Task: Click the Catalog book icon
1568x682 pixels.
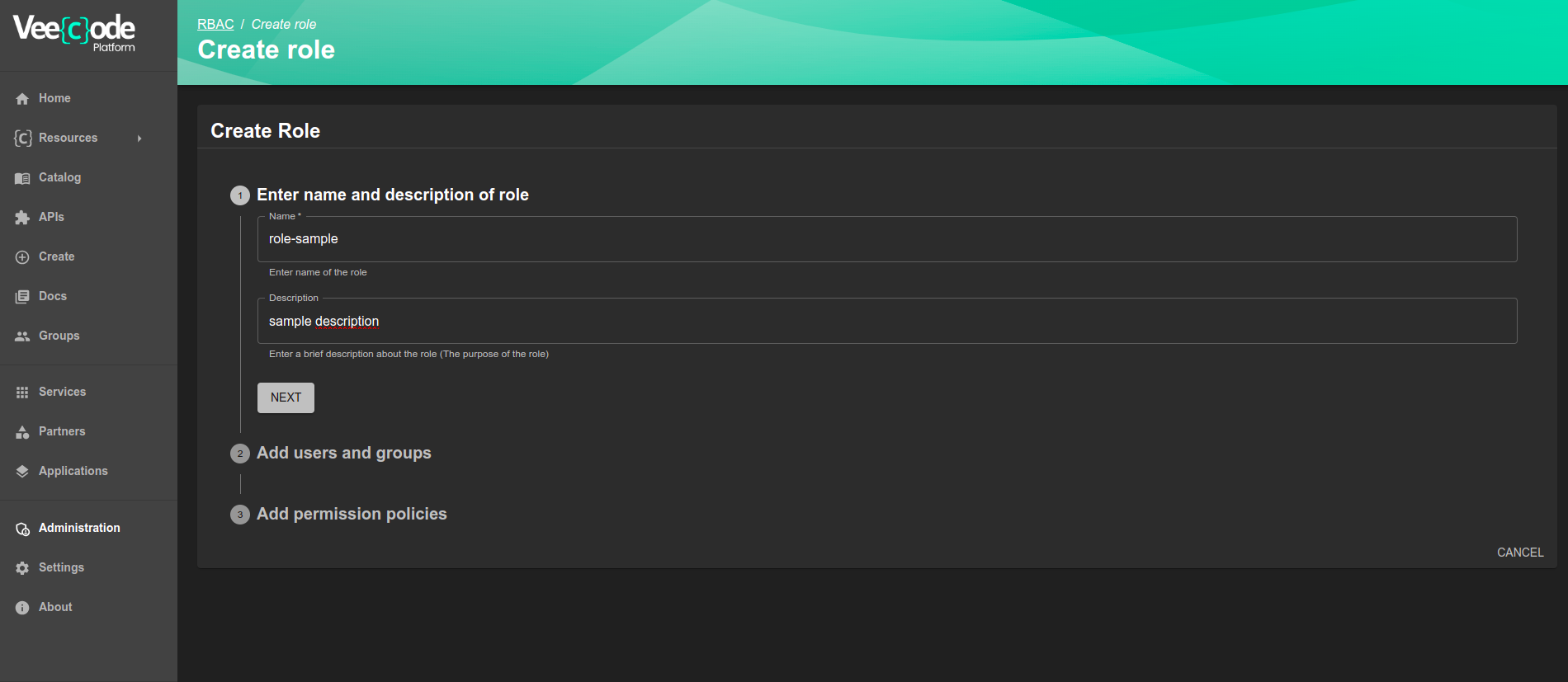Action: [x=22, y=178]
